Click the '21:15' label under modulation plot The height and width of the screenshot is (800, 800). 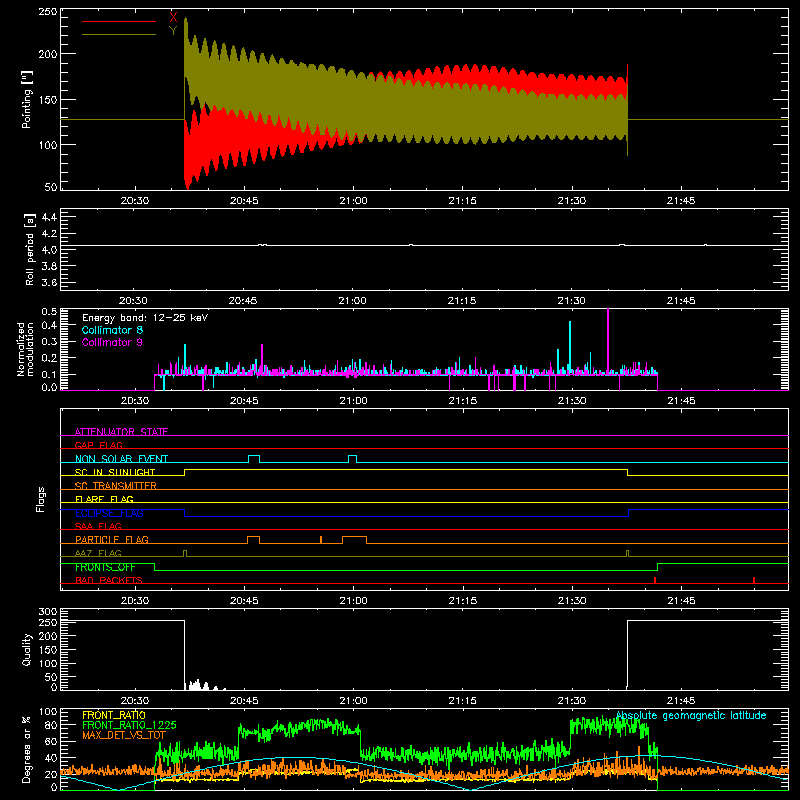[x=463, y=401]
